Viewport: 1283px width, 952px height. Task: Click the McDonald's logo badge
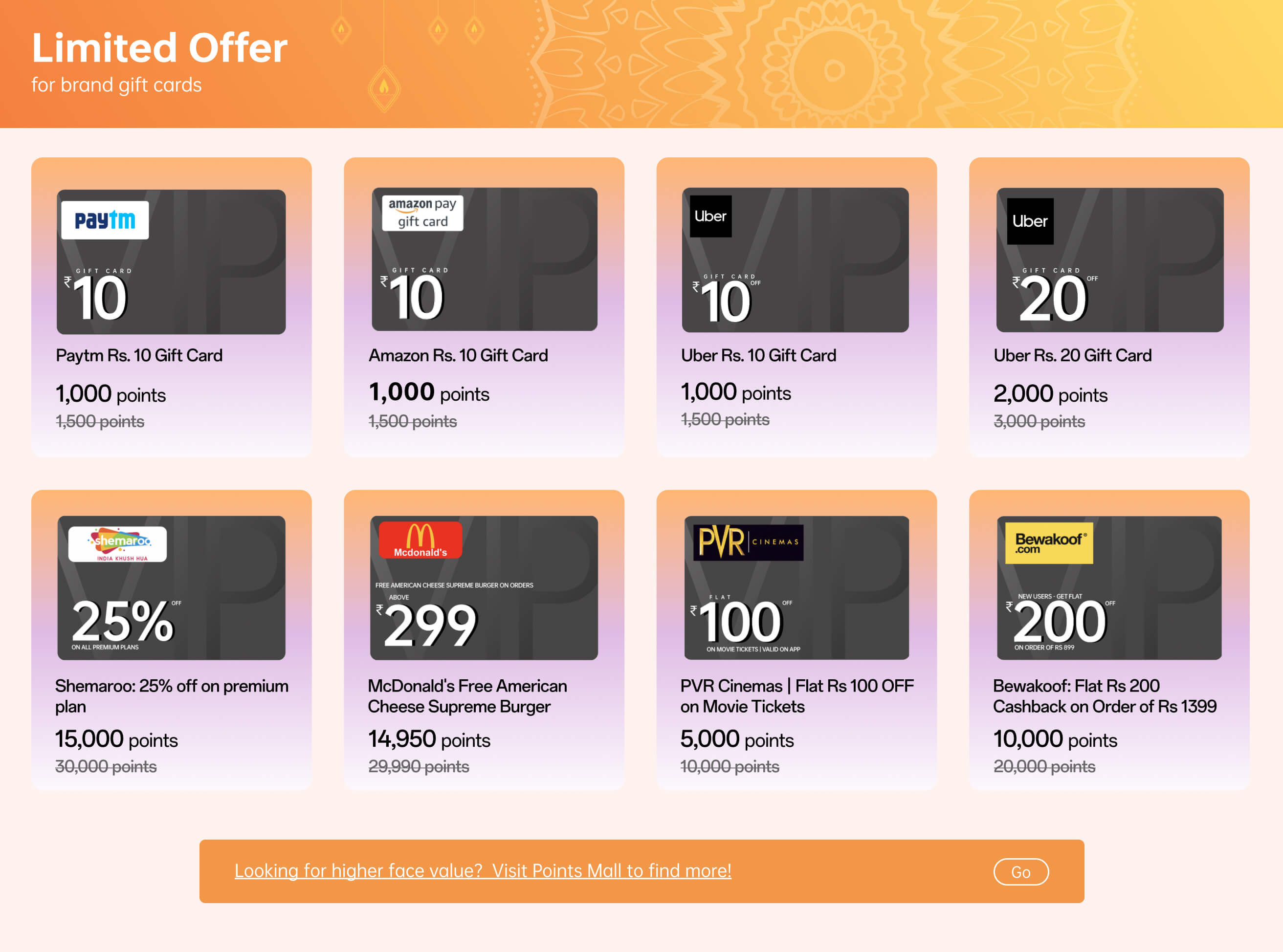420,541
